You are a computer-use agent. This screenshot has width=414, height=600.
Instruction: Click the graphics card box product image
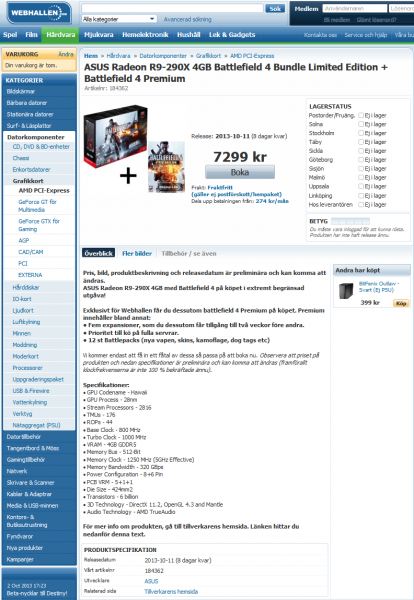pos(116,137)
